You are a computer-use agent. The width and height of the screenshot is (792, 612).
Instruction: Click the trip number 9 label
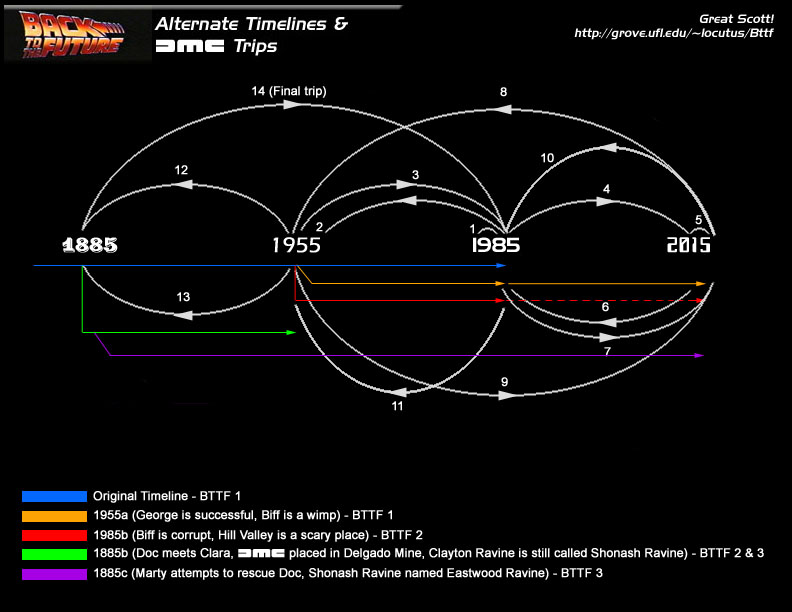504,382
